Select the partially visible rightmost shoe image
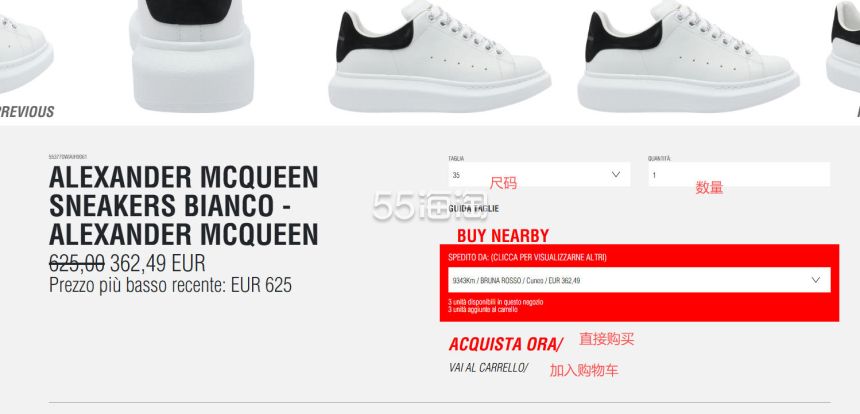This screenshot has height=414, width=860. tap(844, 47)
